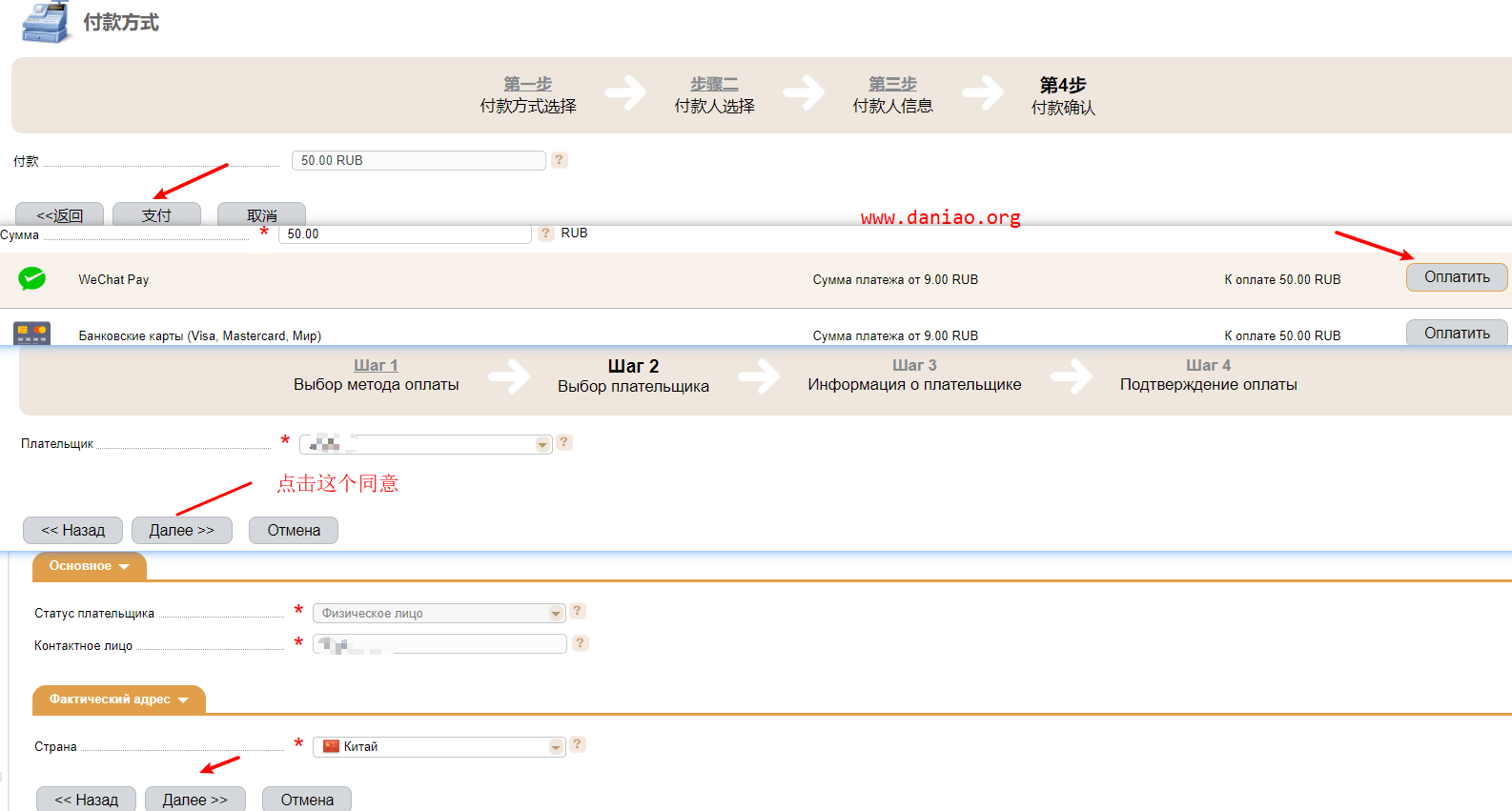Click help icon next to Страна dropdown

click(578, 745)
